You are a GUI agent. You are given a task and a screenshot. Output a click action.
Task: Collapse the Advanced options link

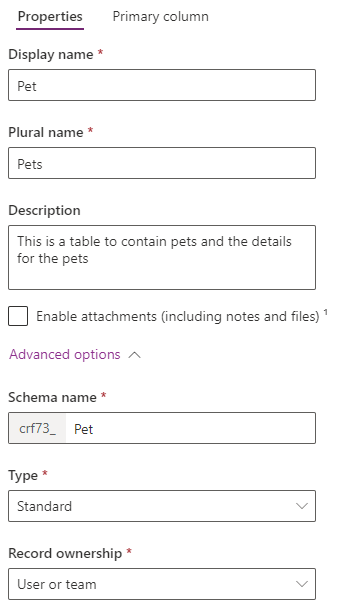click(65, 354)
